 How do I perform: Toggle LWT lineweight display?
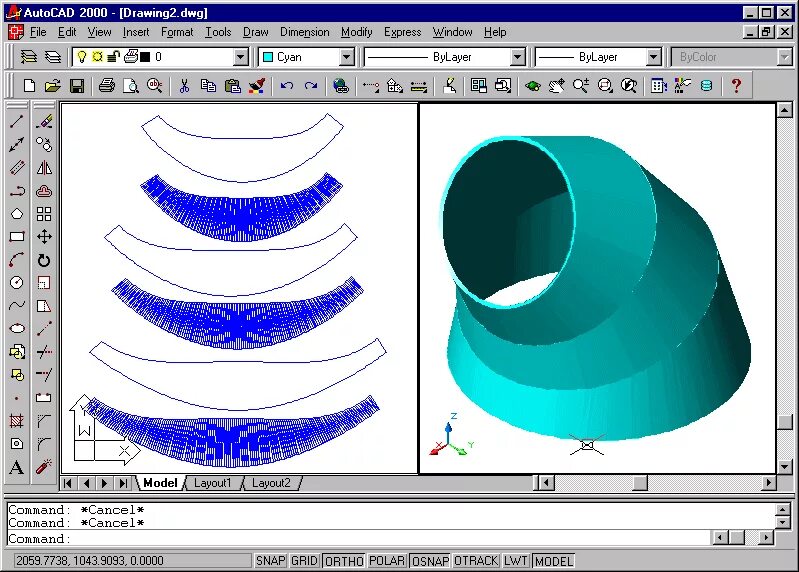point(516,561)
